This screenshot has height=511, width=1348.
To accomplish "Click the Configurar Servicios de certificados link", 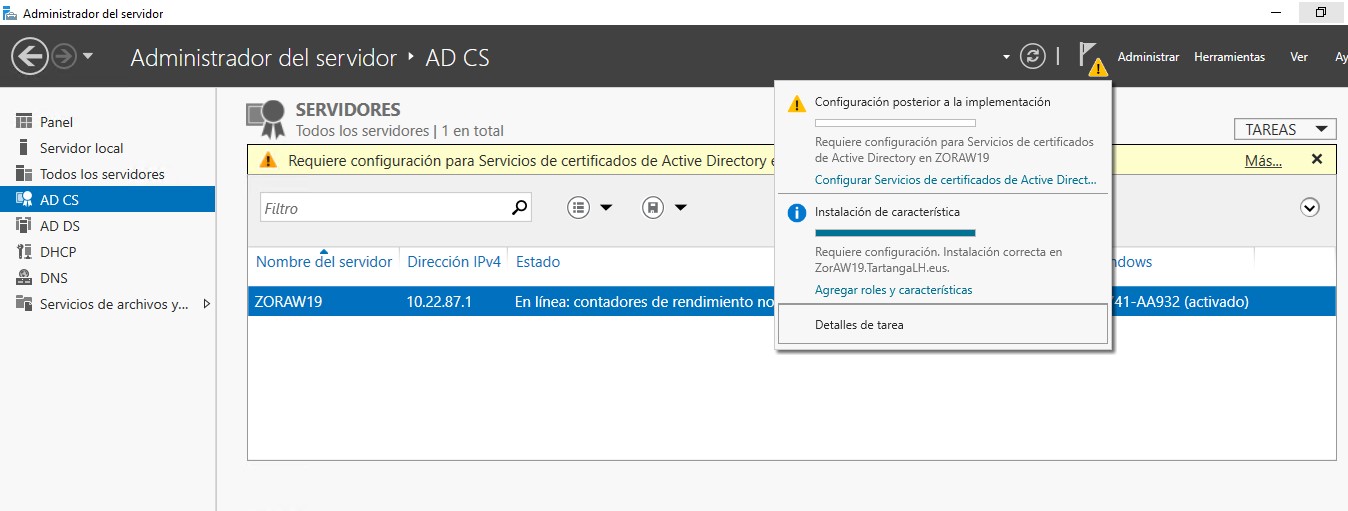I will 955,180.
